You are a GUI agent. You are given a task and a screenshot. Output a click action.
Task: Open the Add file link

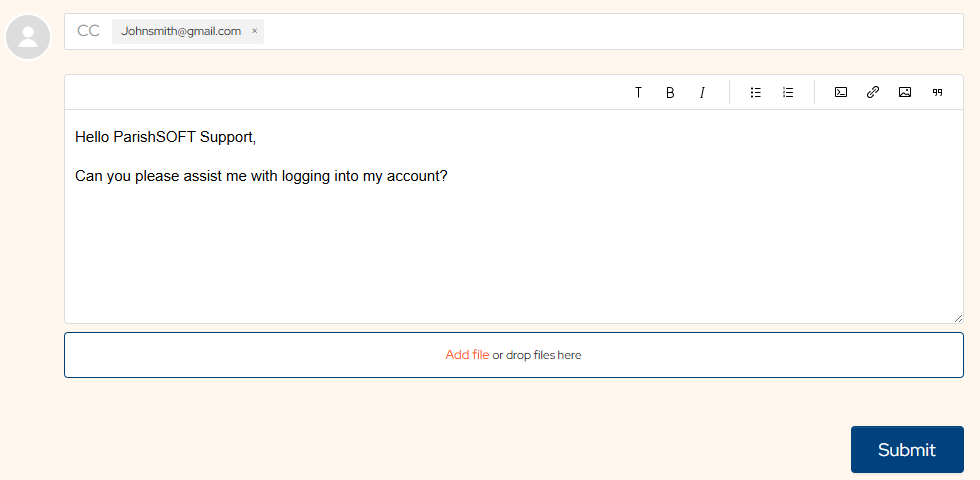[x=467, y=355]
